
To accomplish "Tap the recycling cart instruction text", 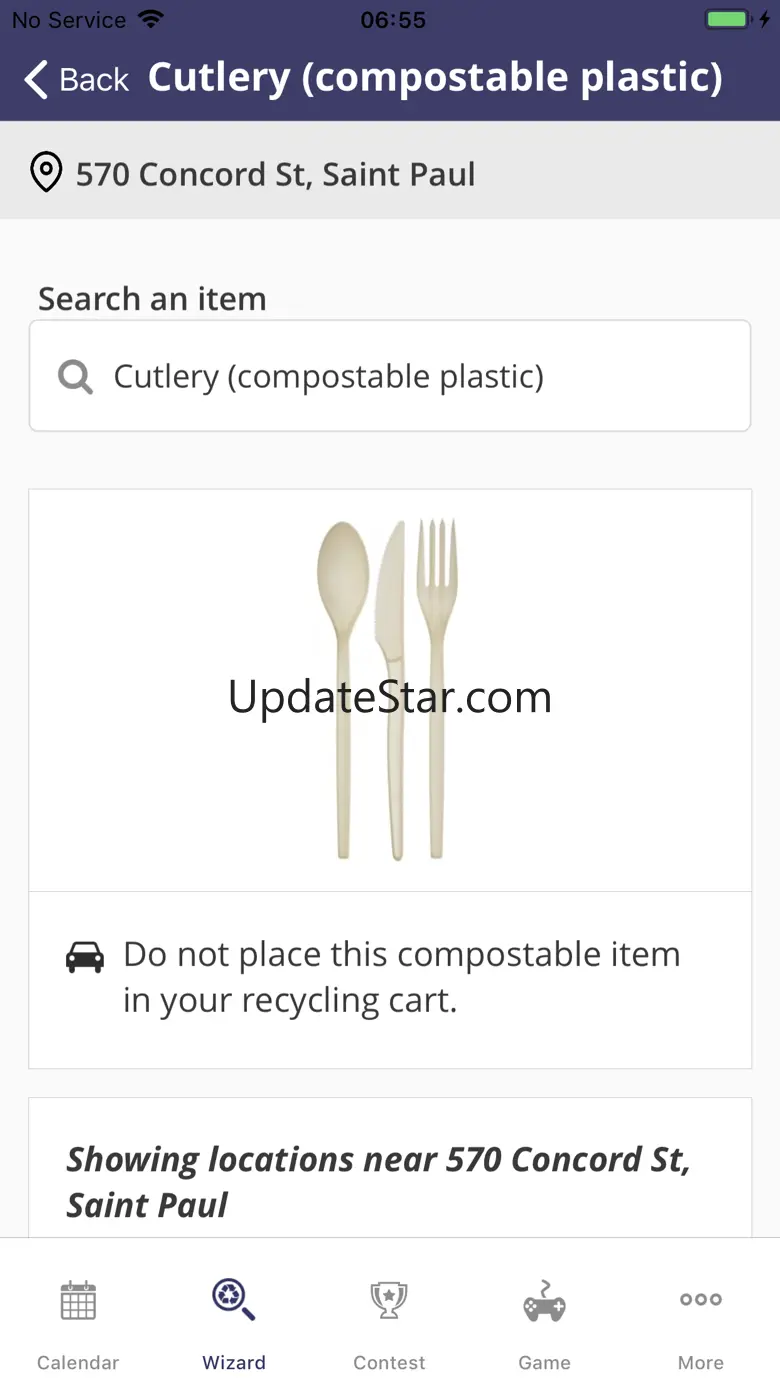I will point(401,977).
